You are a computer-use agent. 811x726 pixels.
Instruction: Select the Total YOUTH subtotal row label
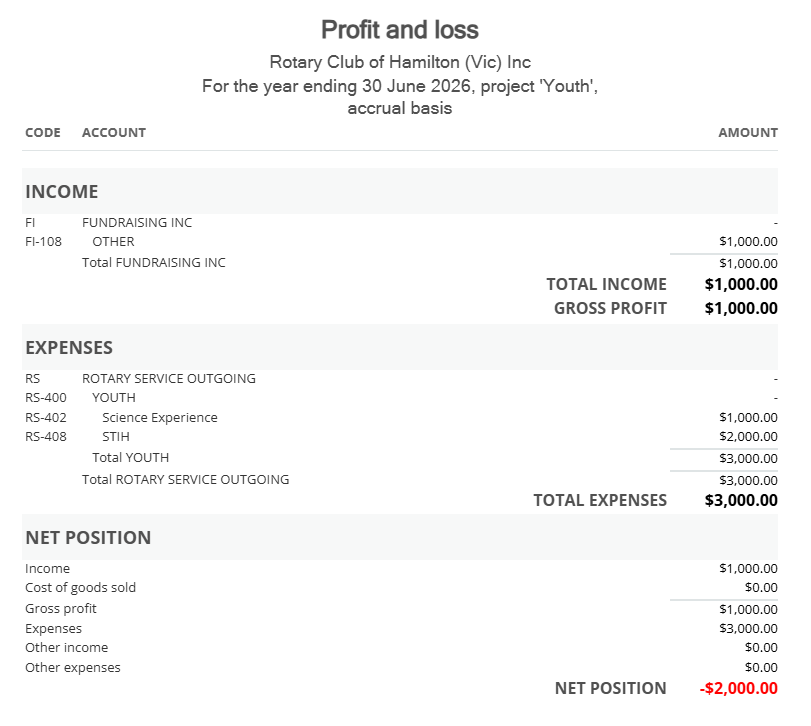pos(131,457)
